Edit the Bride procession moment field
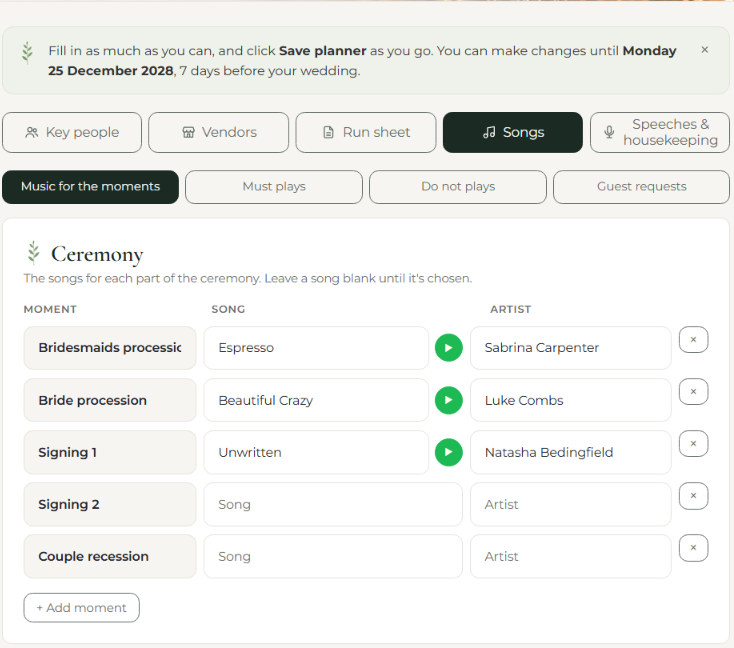The image size is (734, 648). coord(110,400)
